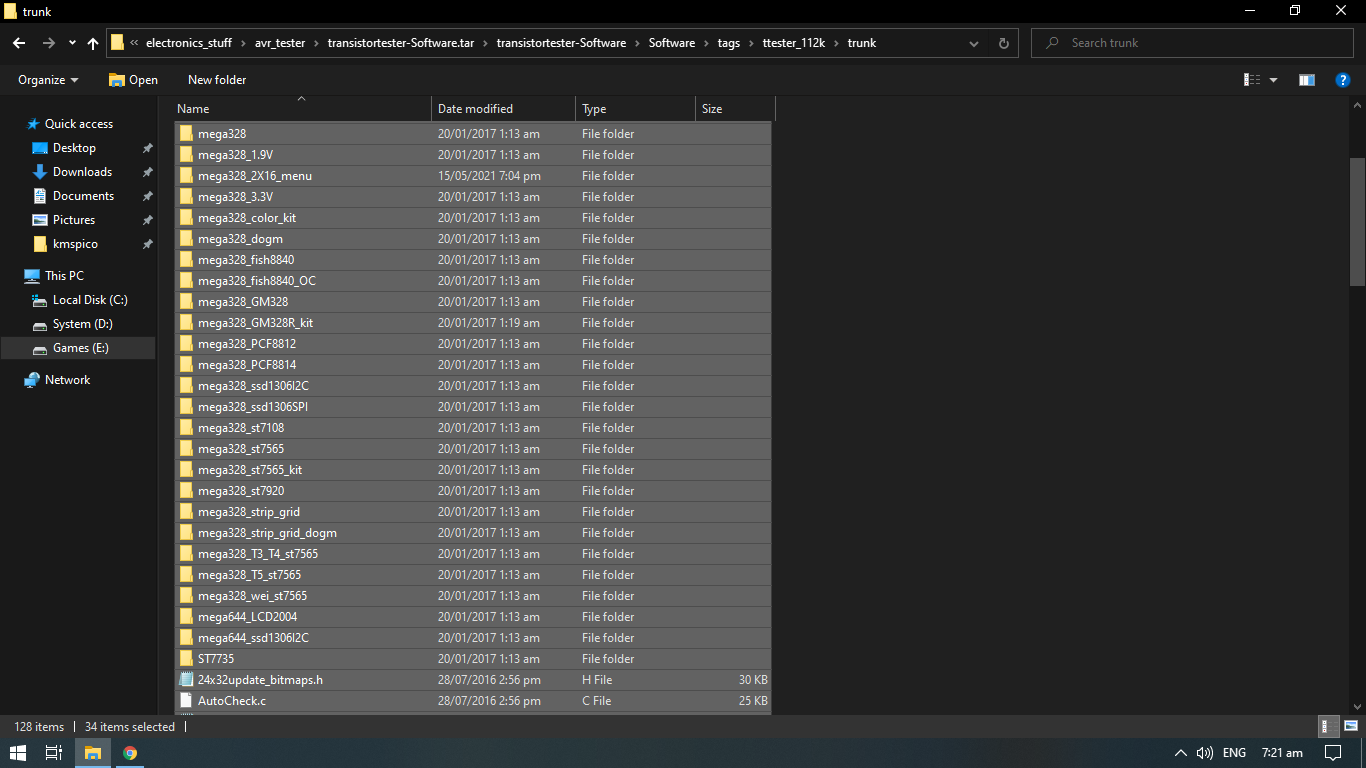This screenshot has height=768, width=1366.
Task: Select mega644_LCD2004 folder icon
Action: [186, 617]
